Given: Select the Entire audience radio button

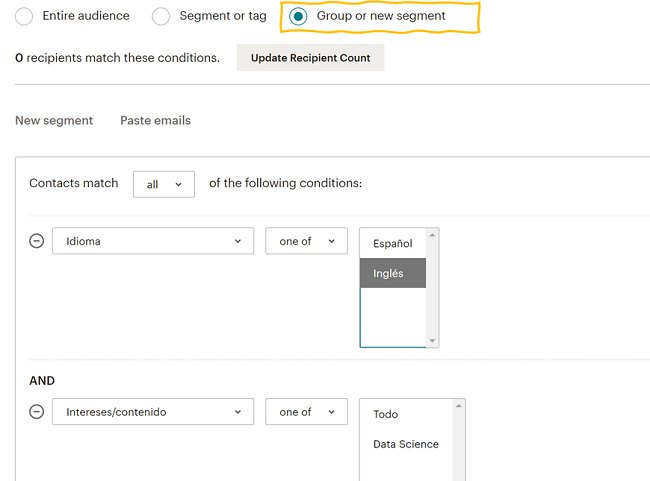Looking at the screenshot, I should [24, 17].
